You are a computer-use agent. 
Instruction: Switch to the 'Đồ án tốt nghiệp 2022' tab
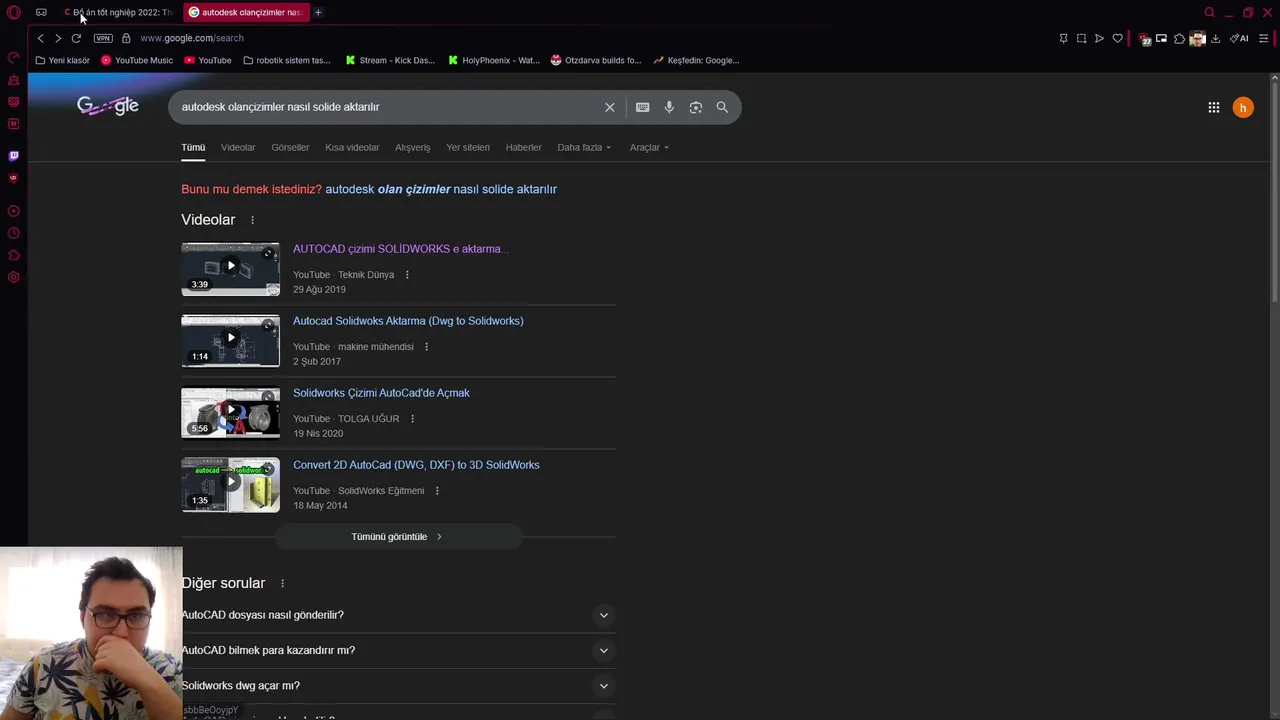click(118, 12)
